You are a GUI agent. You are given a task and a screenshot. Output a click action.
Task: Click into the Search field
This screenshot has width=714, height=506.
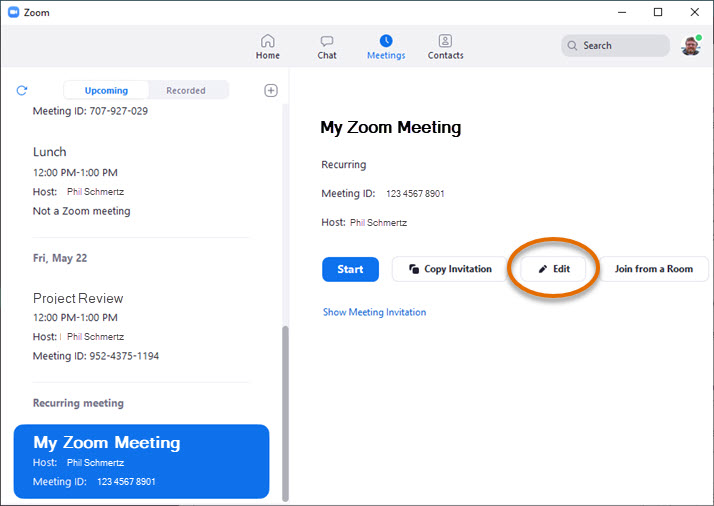click(615, 46)
